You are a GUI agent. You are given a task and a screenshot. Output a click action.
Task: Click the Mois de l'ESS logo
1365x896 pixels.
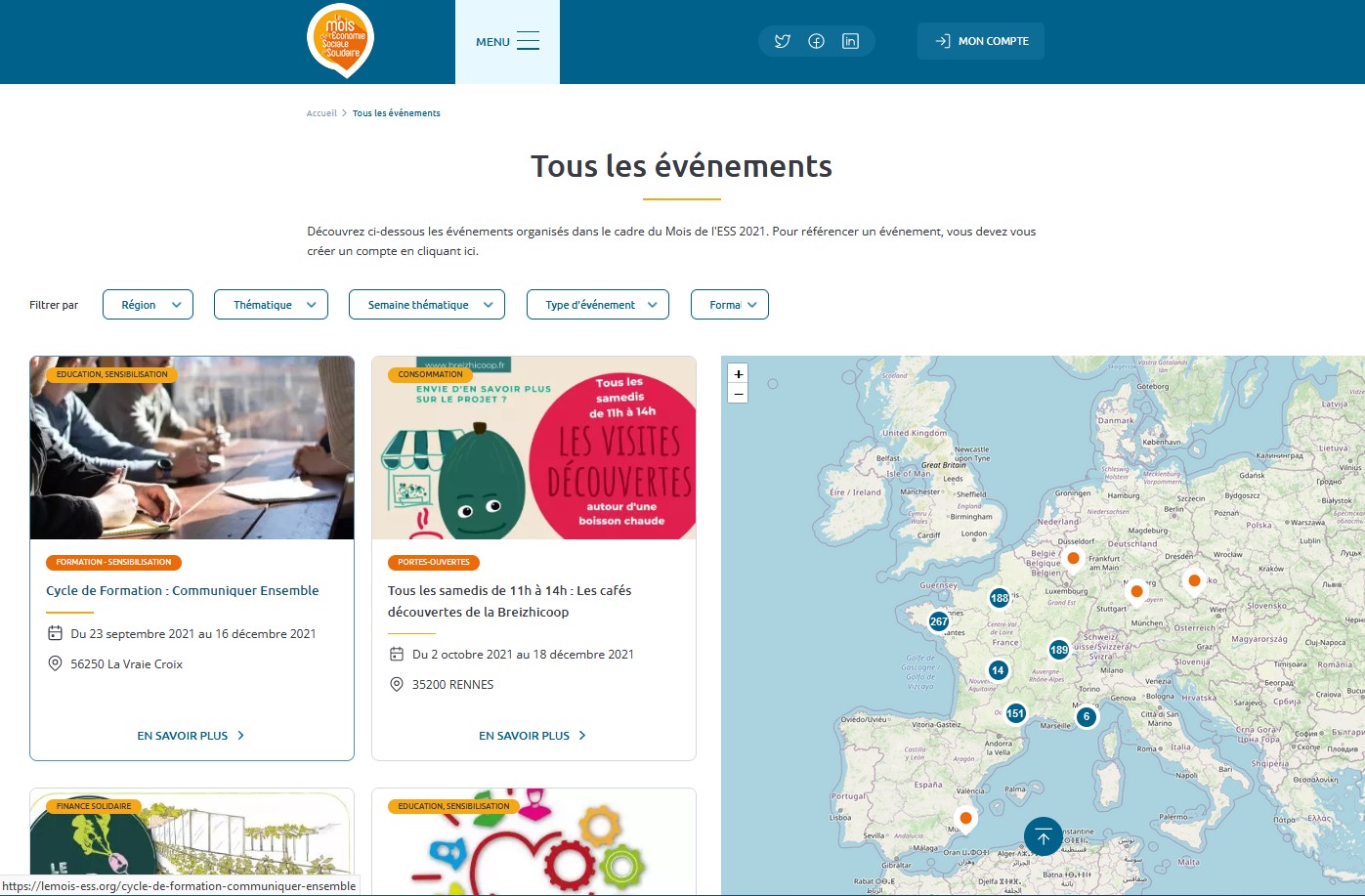pyautogui.click(x=340, y=40)
